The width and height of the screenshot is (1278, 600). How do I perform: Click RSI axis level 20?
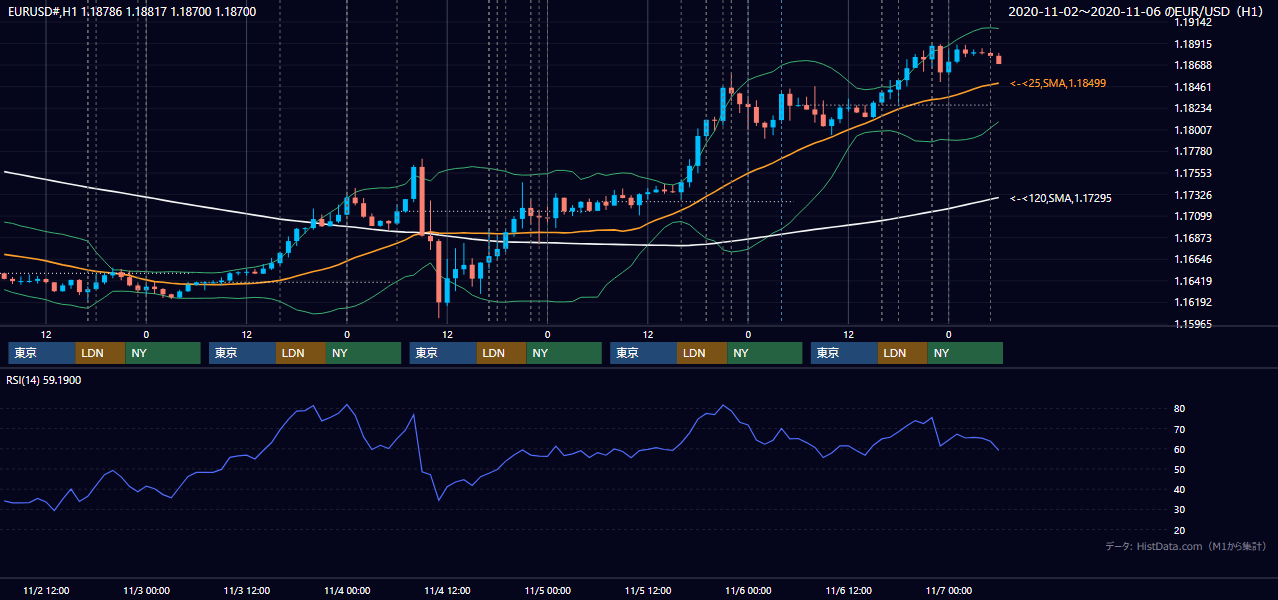click(1180, 530)
